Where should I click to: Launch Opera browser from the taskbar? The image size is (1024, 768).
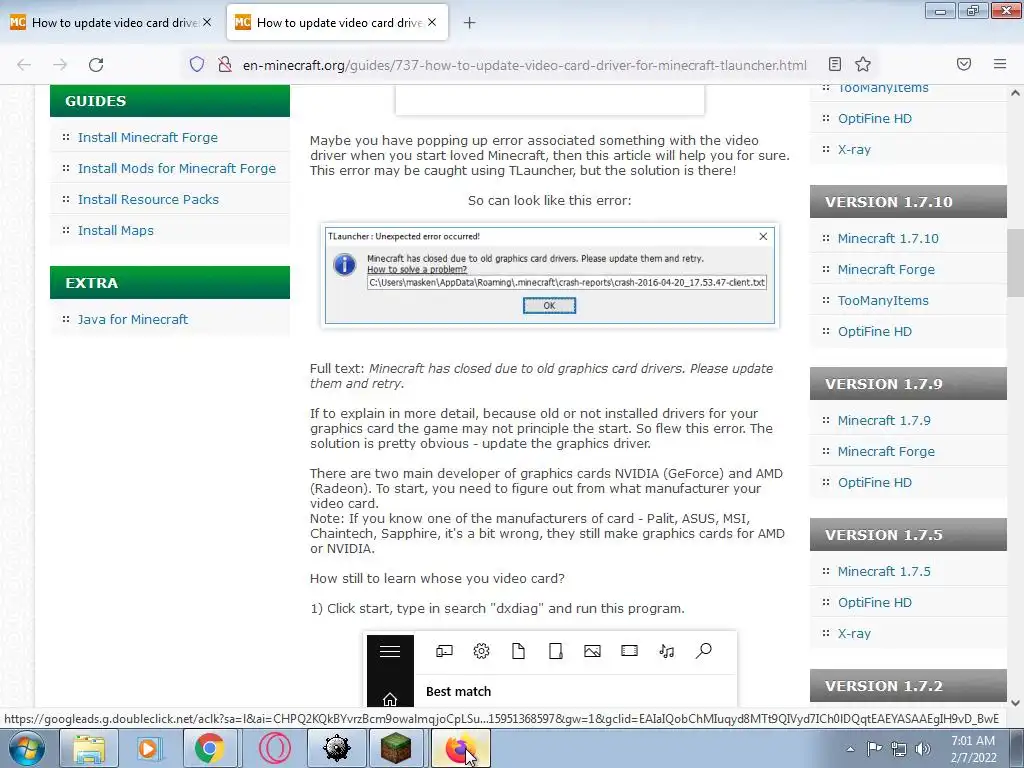[x=274, y=748]
